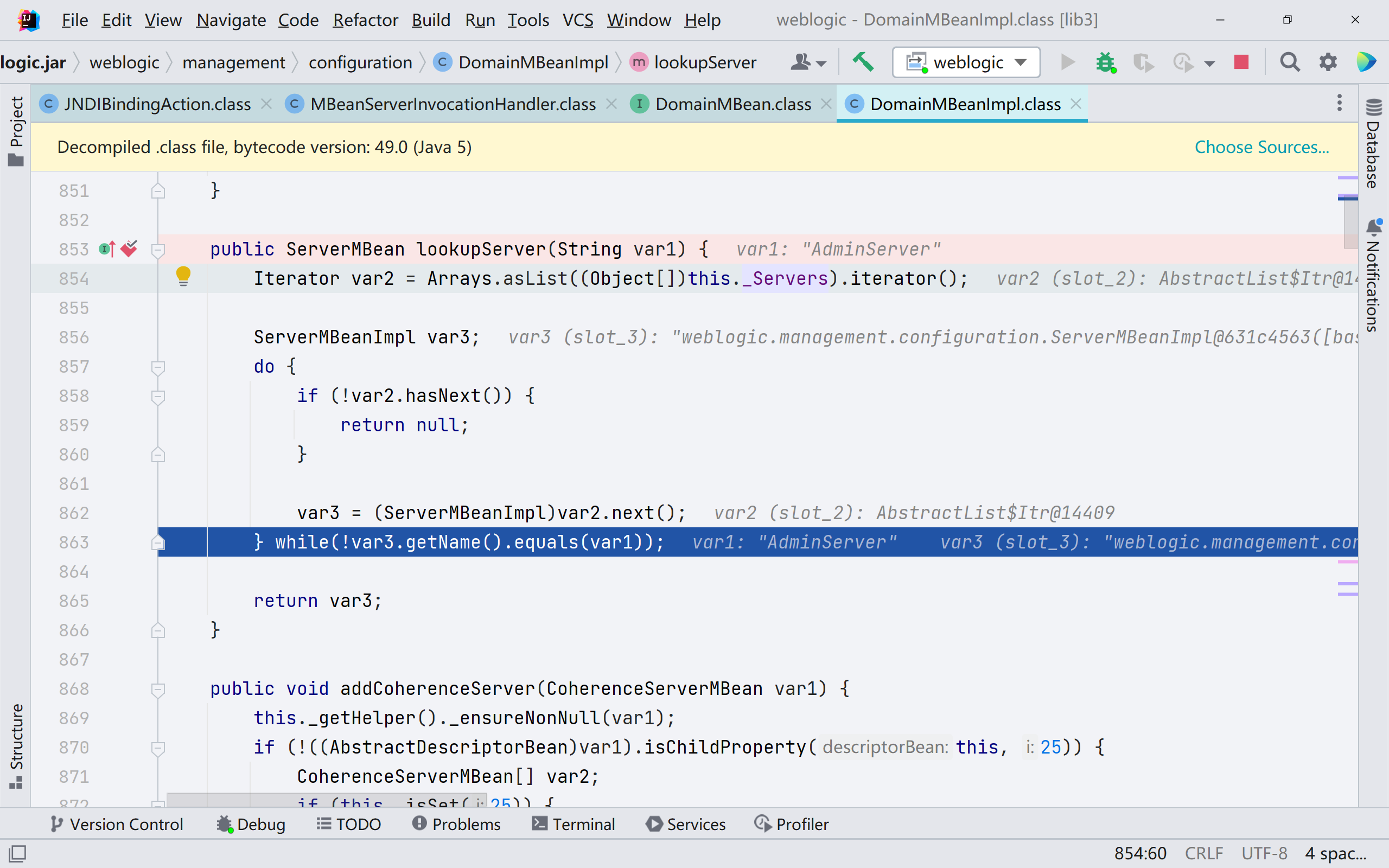
Task: Click the settings gear icon
Action: (x=1328, y=62)
